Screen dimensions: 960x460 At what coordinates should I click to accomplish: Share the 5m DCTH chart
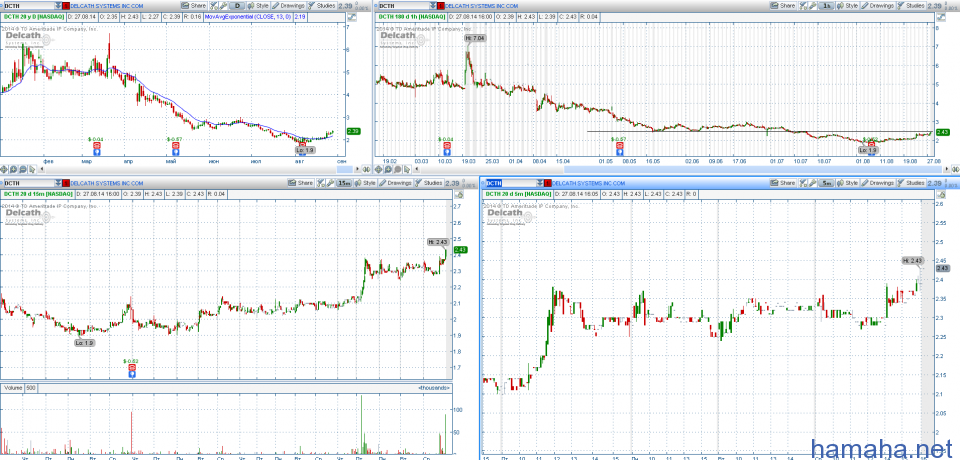click(x=783, y=183)
